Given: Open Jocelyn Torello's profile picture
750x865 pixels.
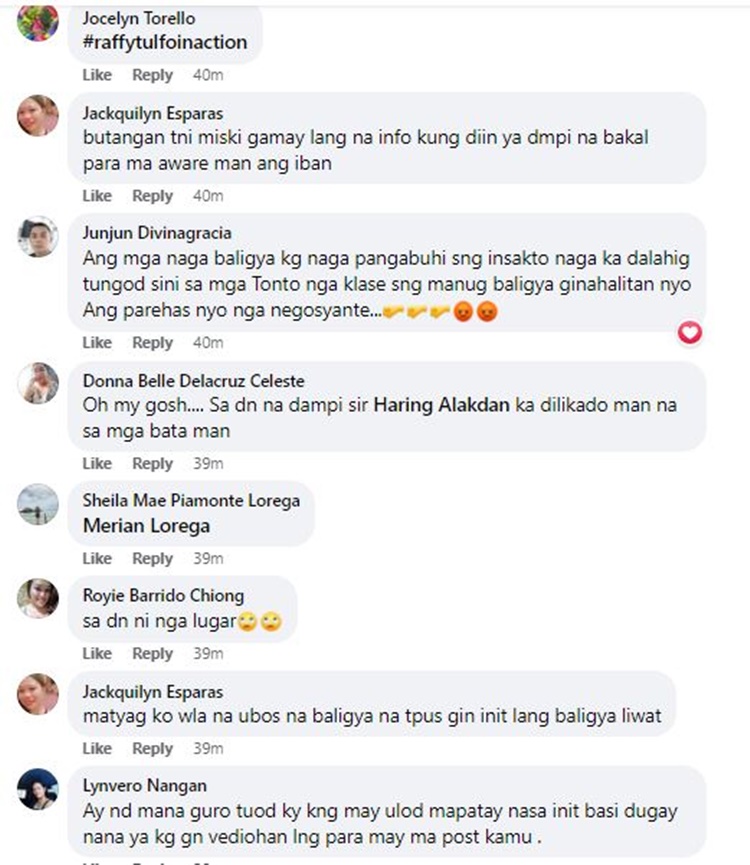Looking at the screenshot, I should 38,21.
